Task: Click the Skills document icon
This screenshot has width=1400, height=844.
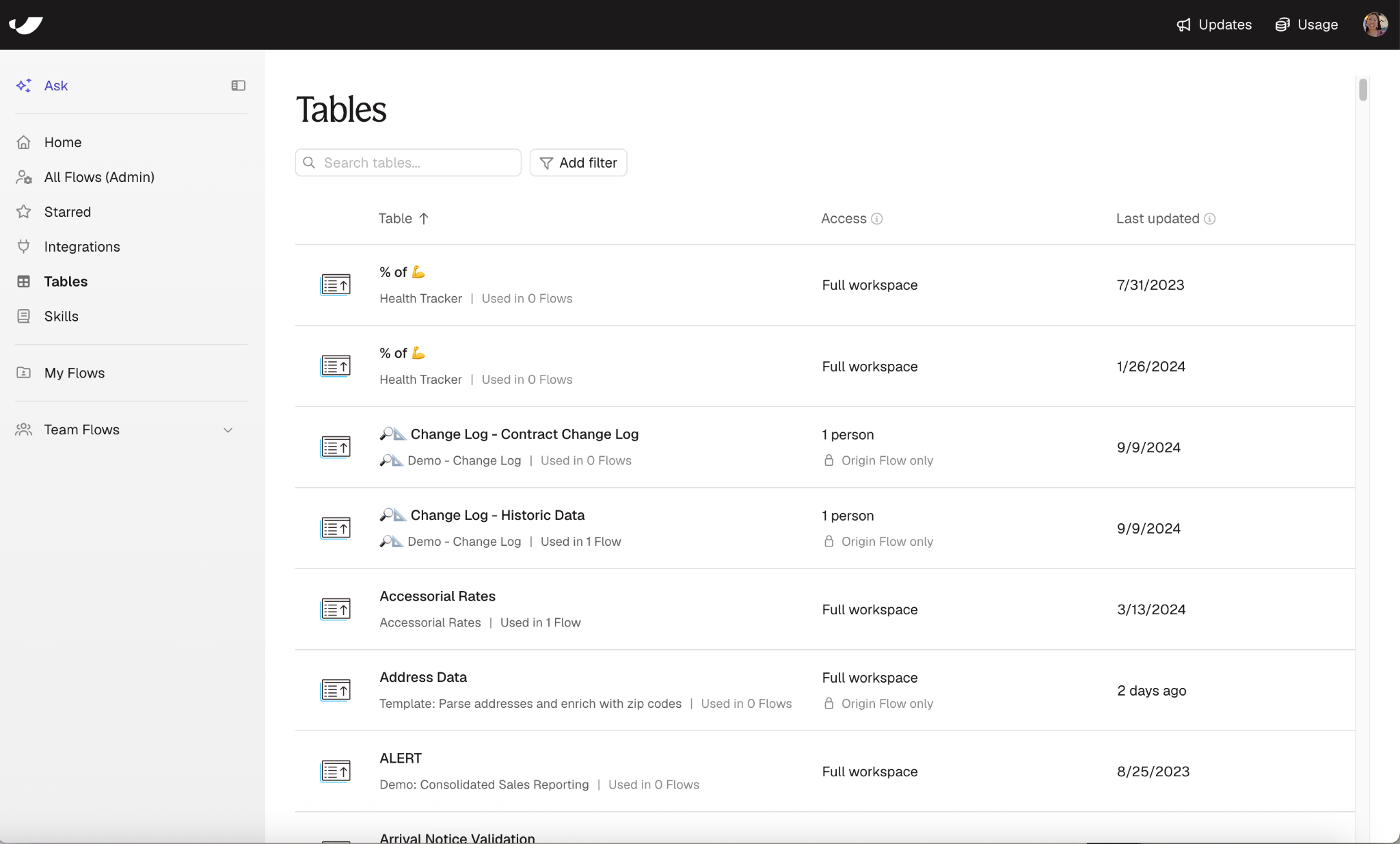Action: (24, 317)
